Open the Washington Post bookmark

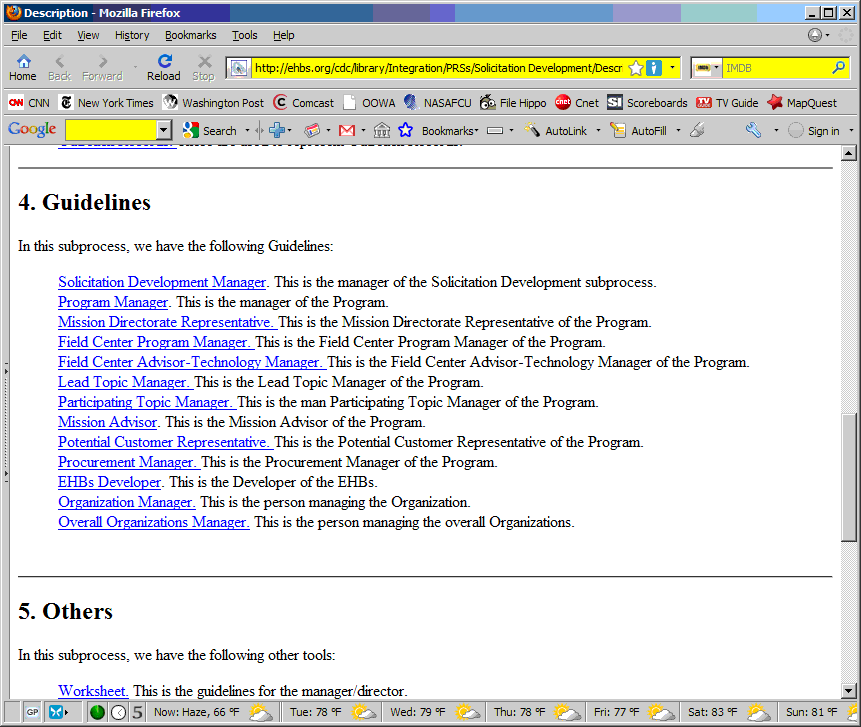coord(213,103)
